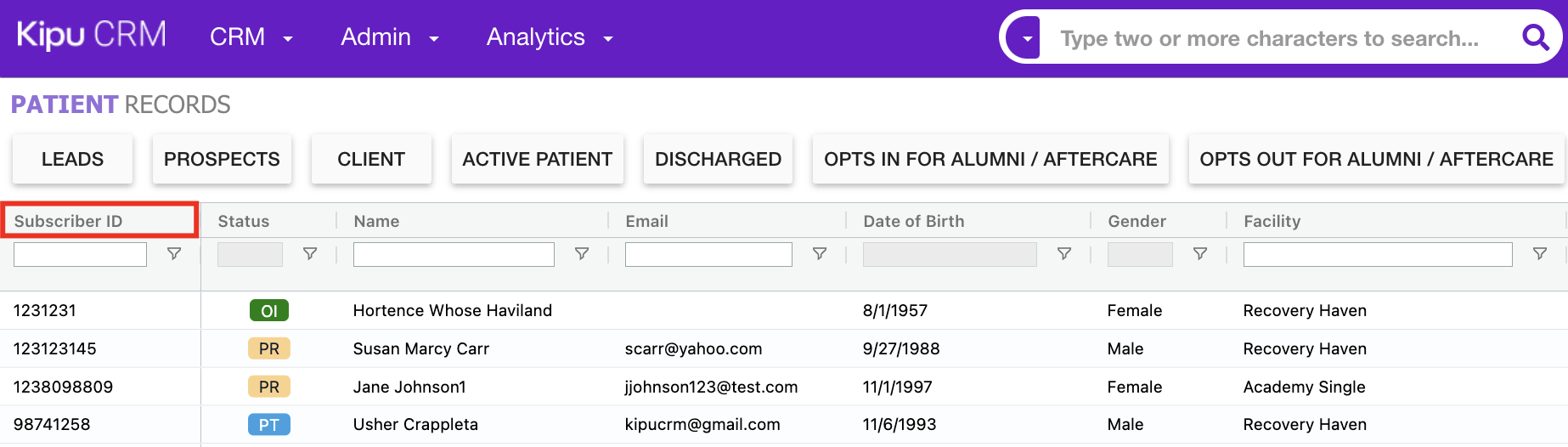Click the Email column filter icon

pos(820,254)
